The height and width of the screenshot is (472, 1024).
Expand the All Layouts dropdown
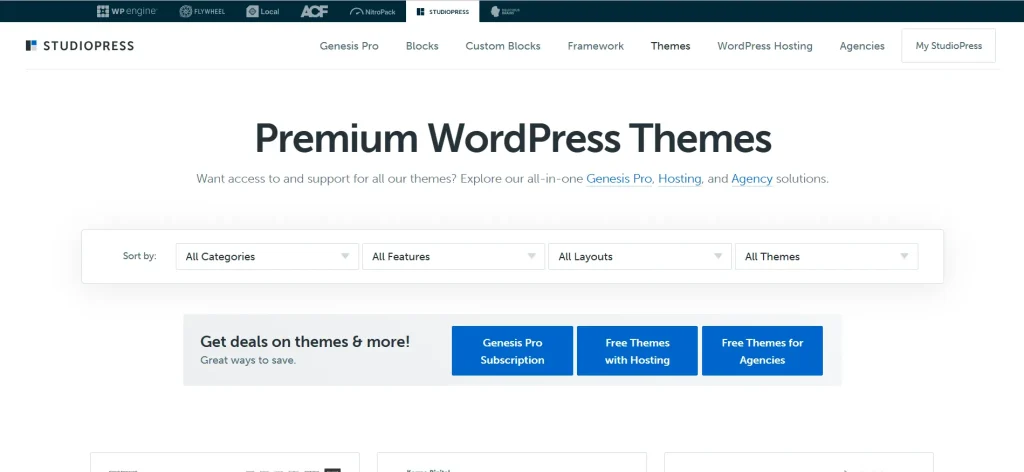coord(639,257)
